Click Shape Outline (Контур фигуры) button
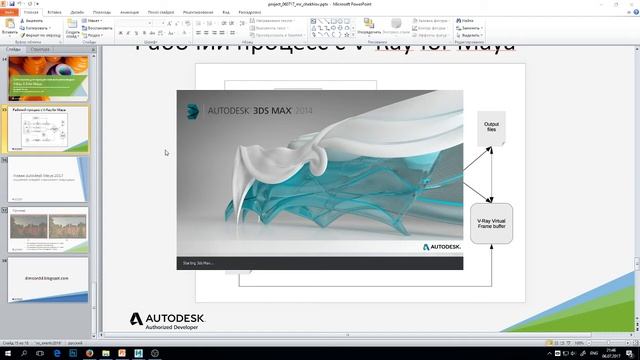The height and width of the screenshot is (360, 640). 430,28
